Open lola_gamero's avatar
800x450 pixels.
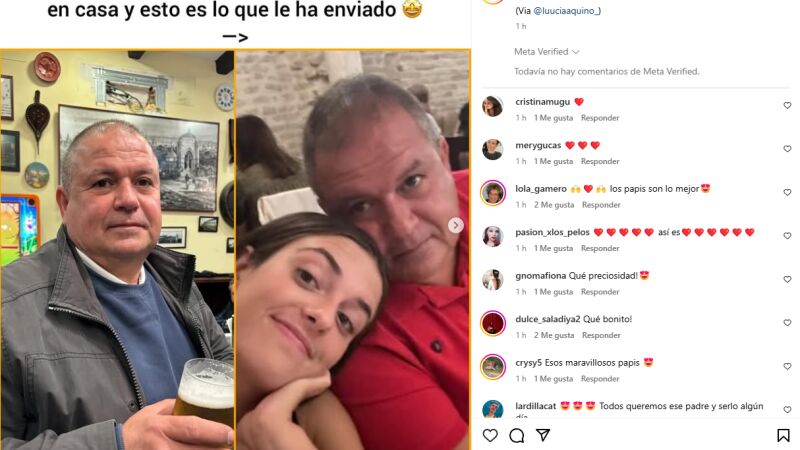(492, 193)
